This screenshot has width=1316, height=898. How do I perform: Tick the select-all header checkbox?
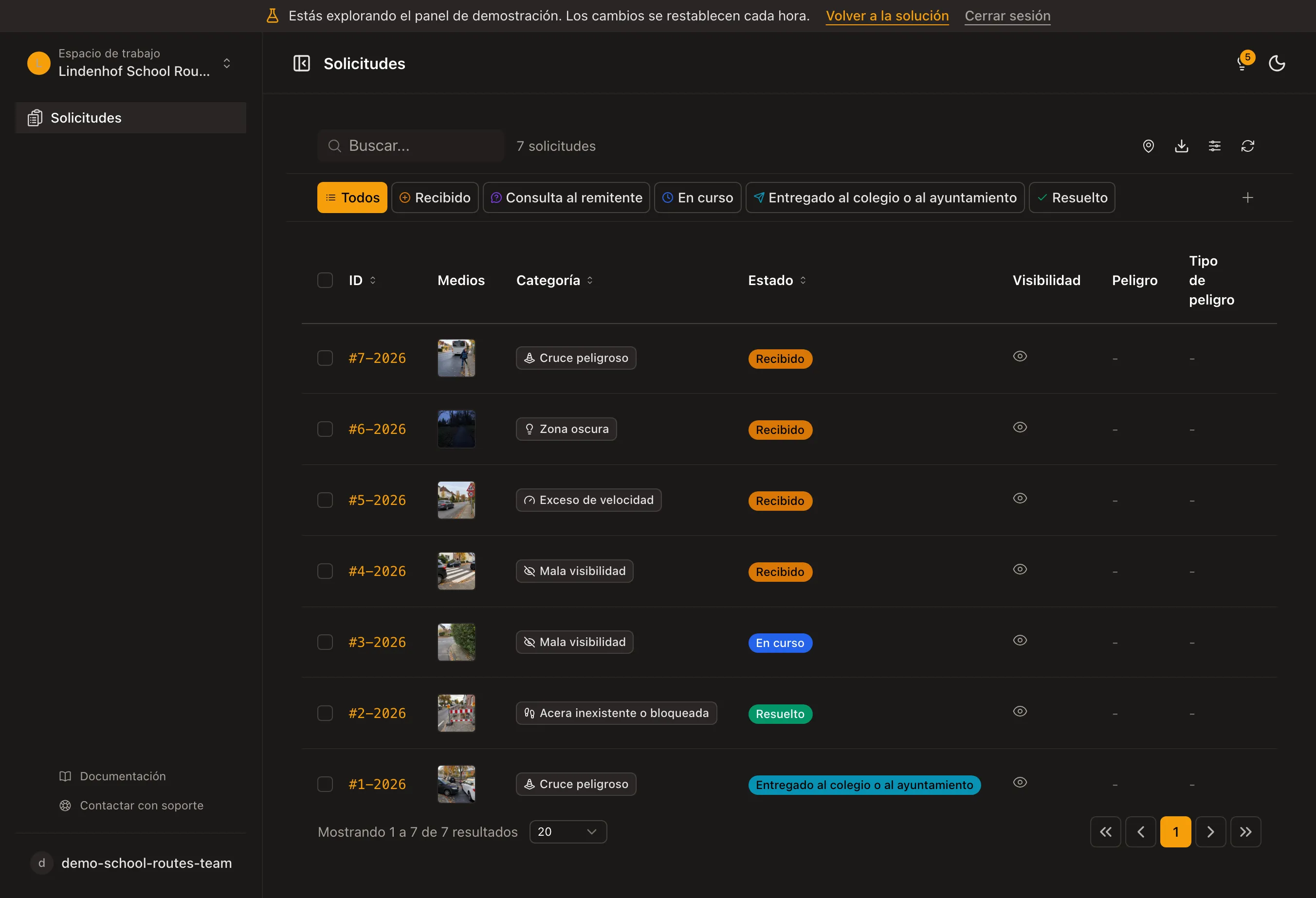click(x=325, y=280)
